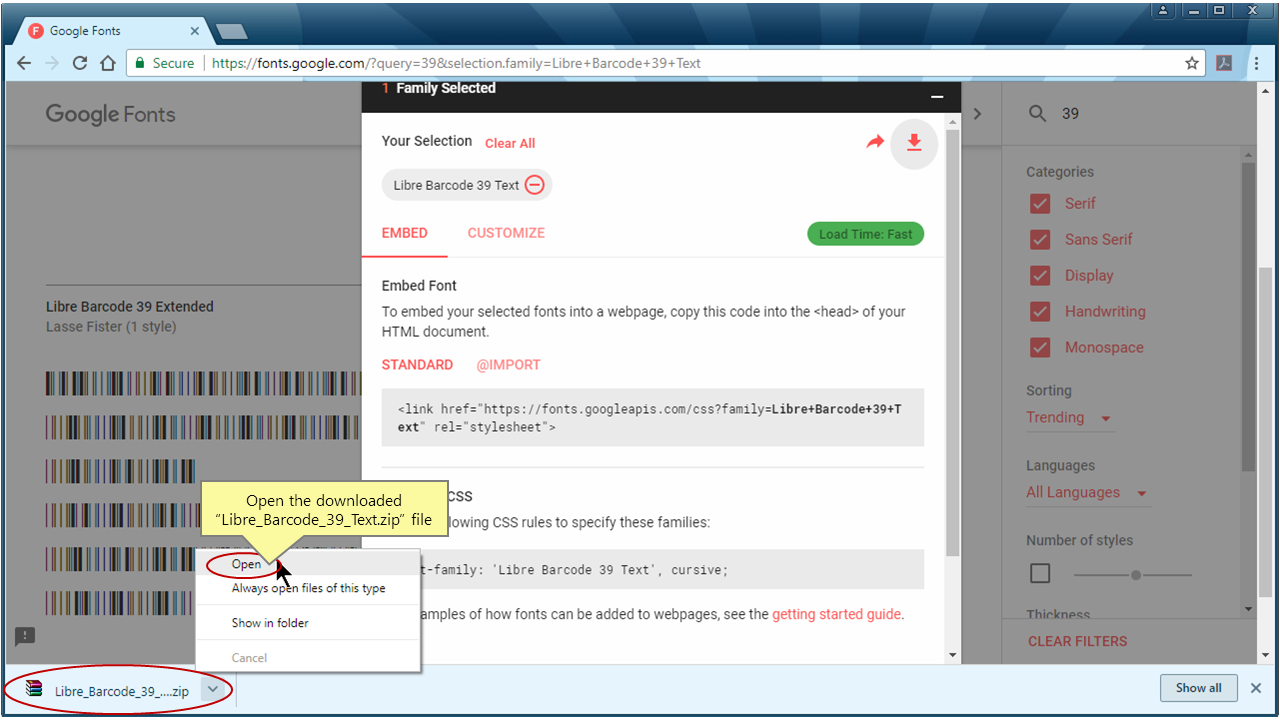
Task: Click the search magnifier icon
Action: pyautogui.click(x=1037, y=113)
